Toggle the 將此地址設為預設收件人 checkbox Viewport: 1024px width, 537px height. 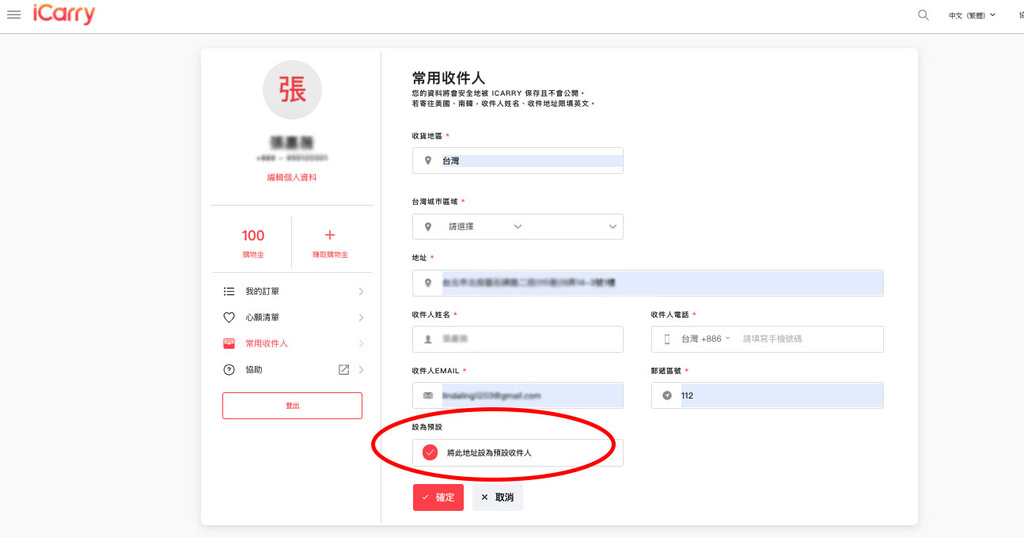430,453
